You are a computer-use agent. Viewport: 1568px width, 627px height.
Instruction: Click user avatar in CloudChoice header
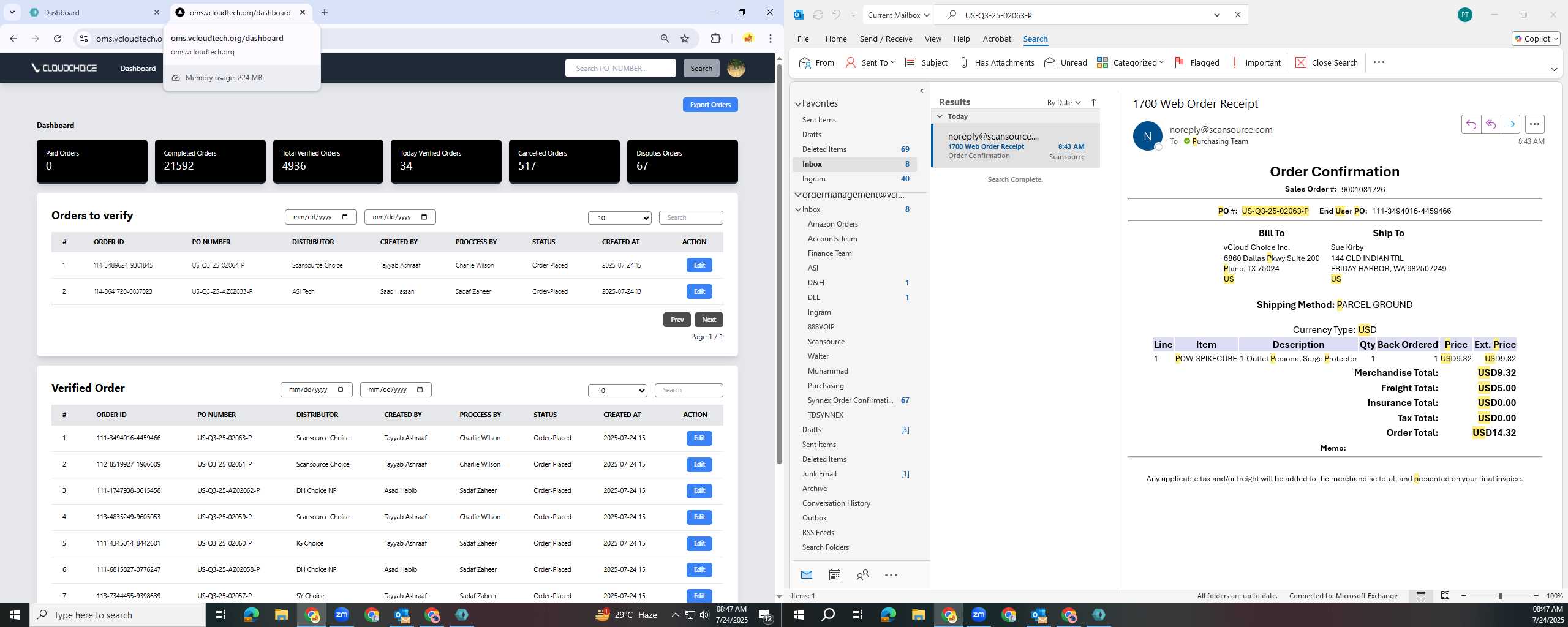click(x=736, y=68)
